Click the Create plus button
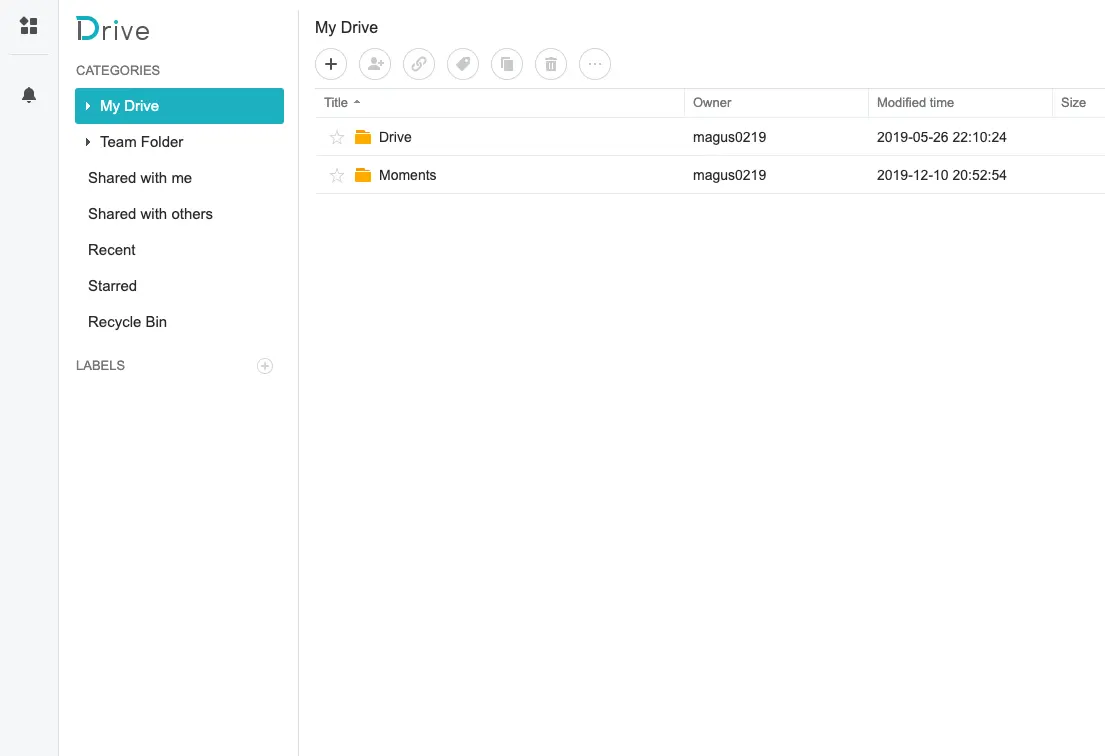The width and height of the screenshot is (1105, 756). 331,64
